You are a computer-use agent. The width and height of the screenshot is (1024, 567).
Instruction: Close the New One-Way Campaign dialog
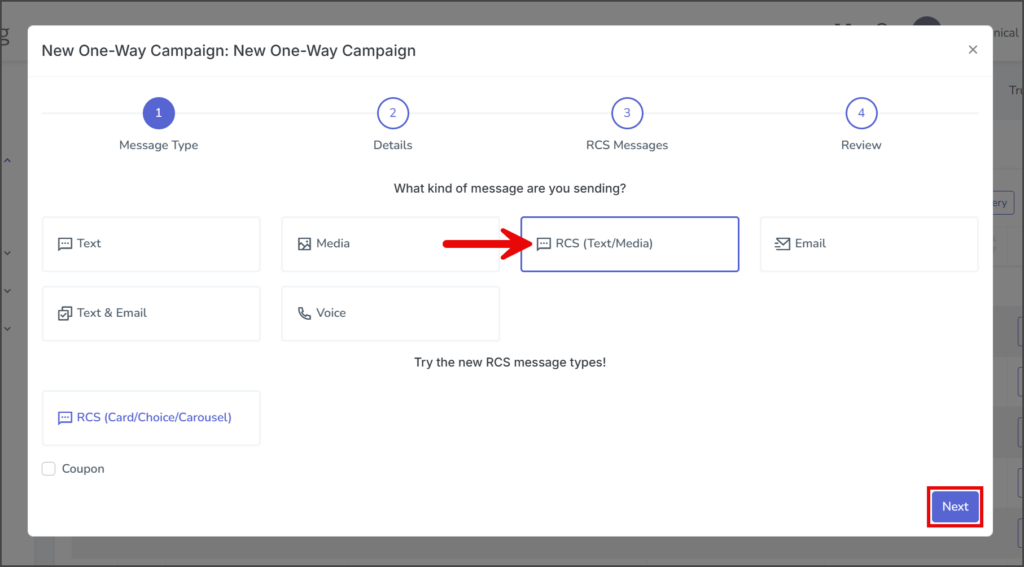click(972, 50)
